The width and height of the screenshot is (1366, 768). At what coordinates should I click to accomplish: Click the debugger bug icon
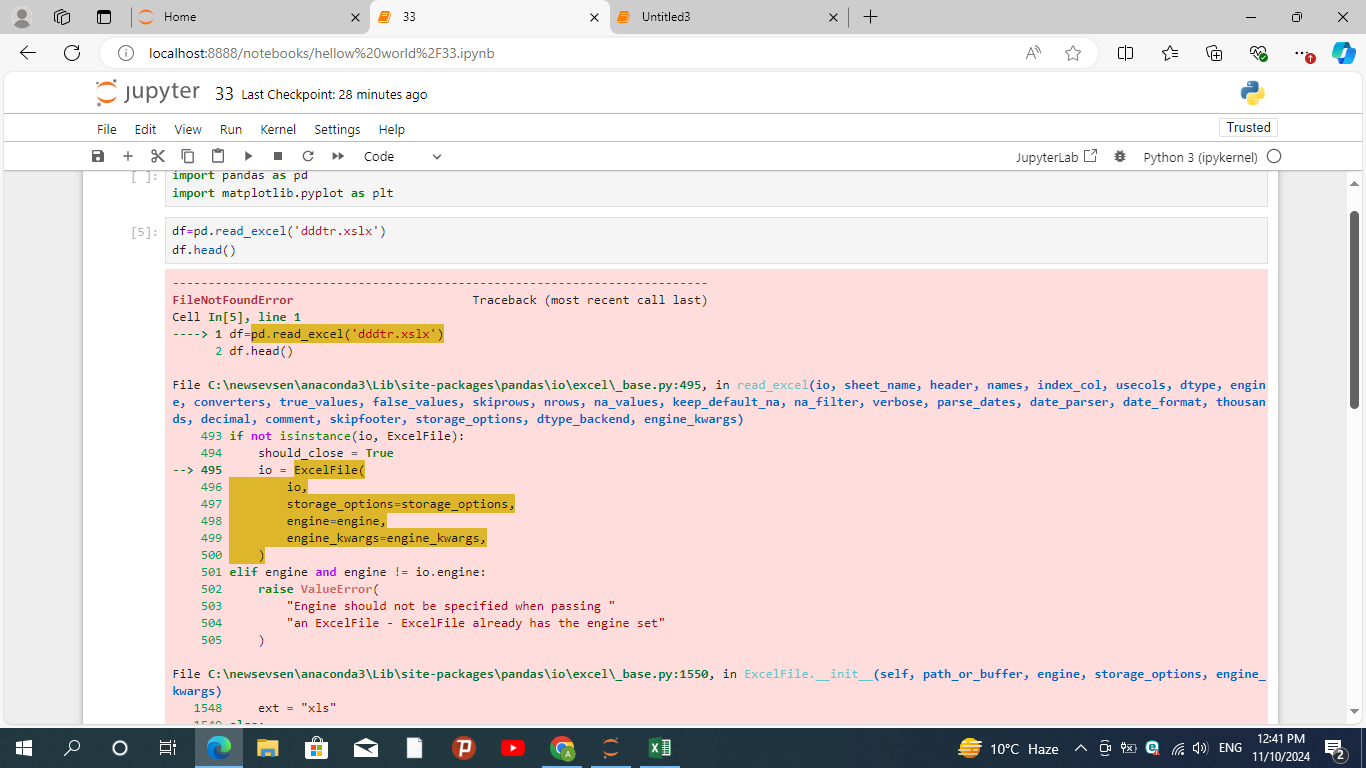[x=1120, y=157]
